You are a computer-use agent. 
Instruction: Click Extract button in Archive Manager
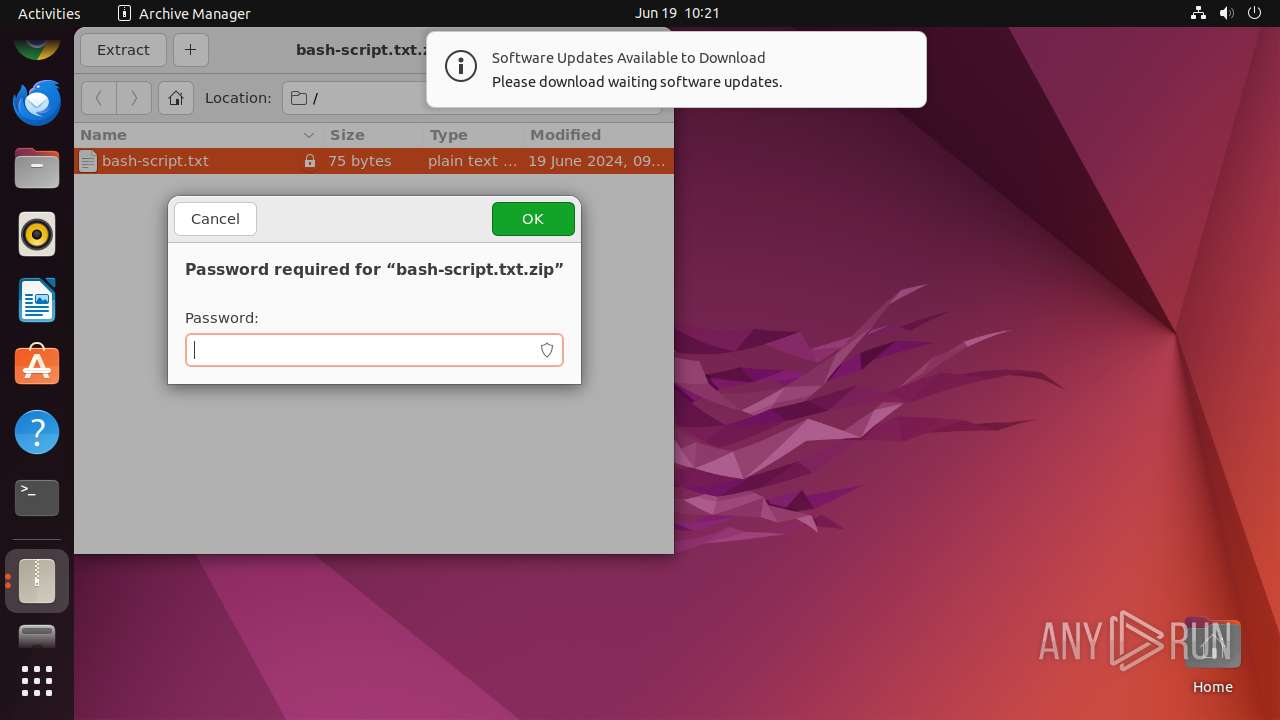pyautogui.click(x=123, y=50)
